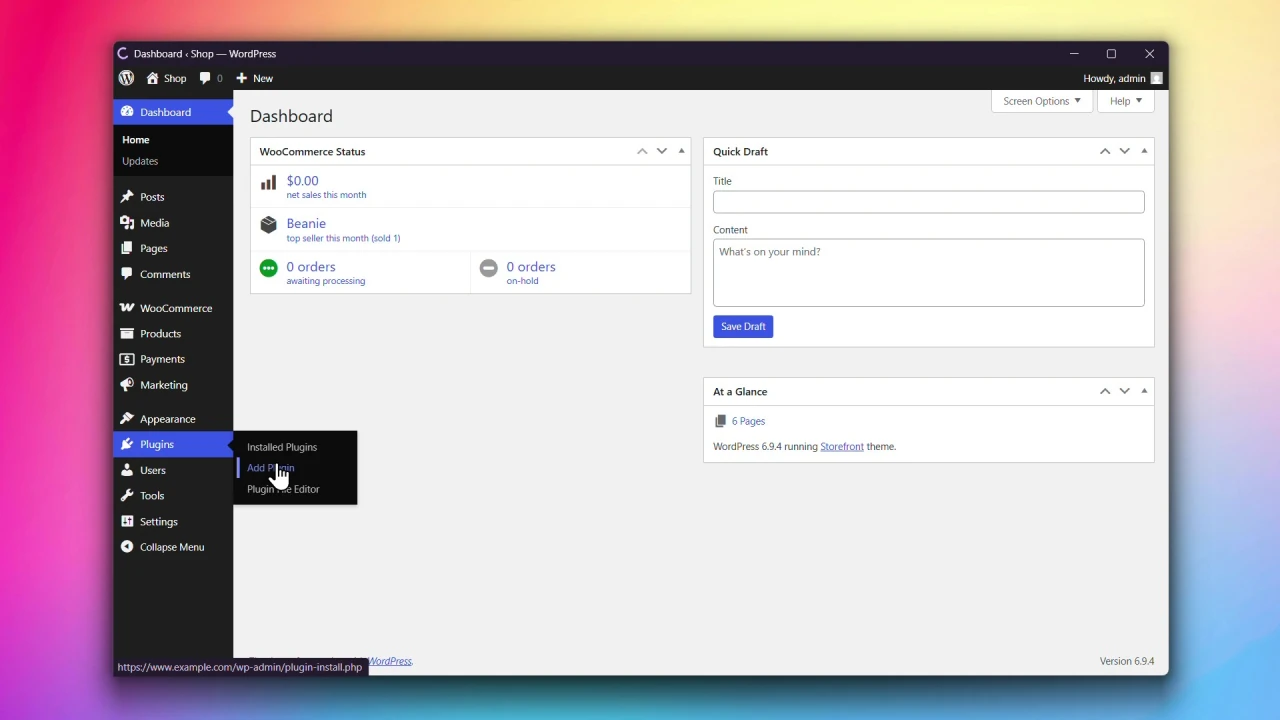Image resolution: width=1280 pixels, height=720 pixels.
Task: Click the Comments speech bubble icon in sidebar
Action: coord(127,274)
